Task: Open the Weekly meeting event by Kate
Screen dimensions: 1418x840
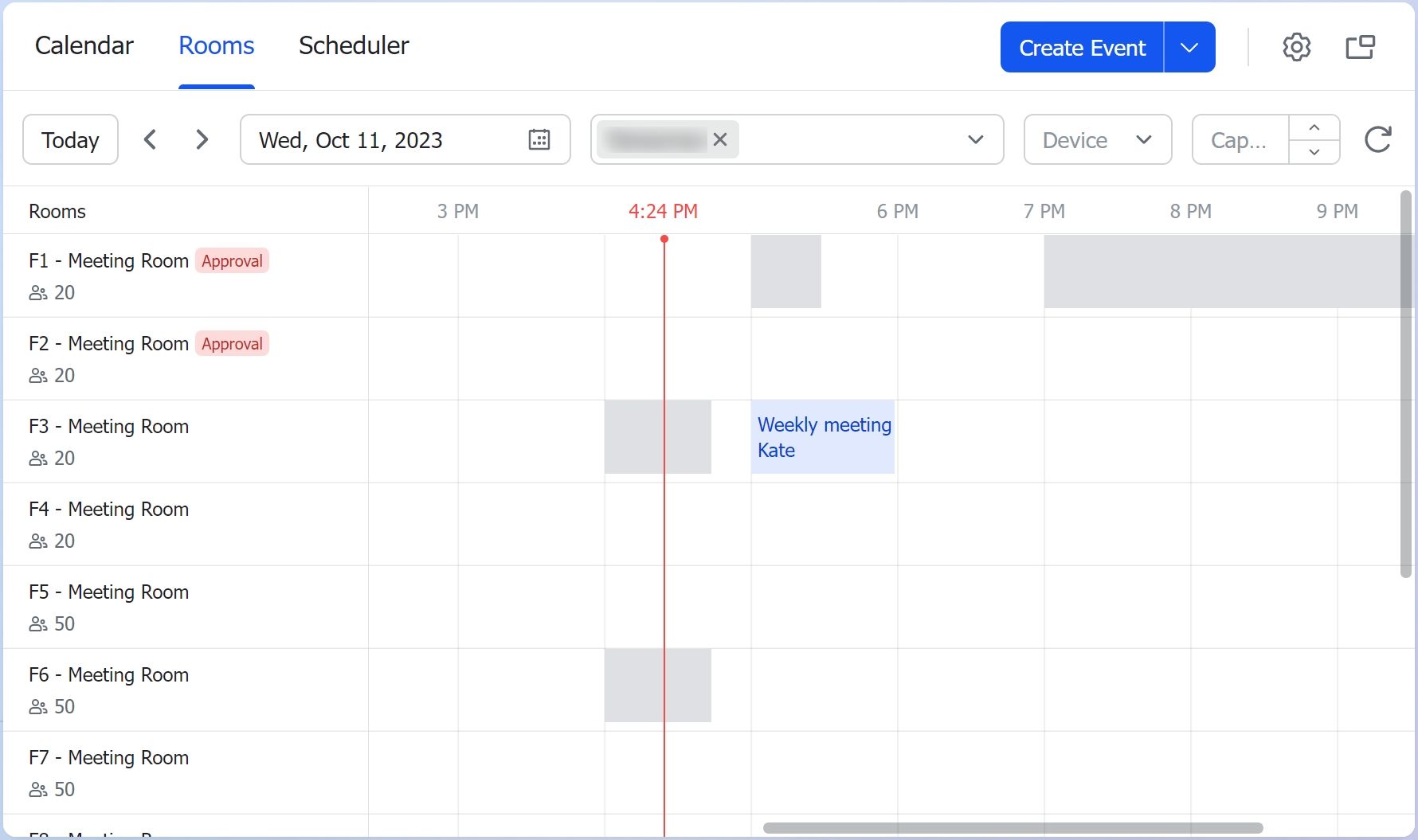Action: 823,437
